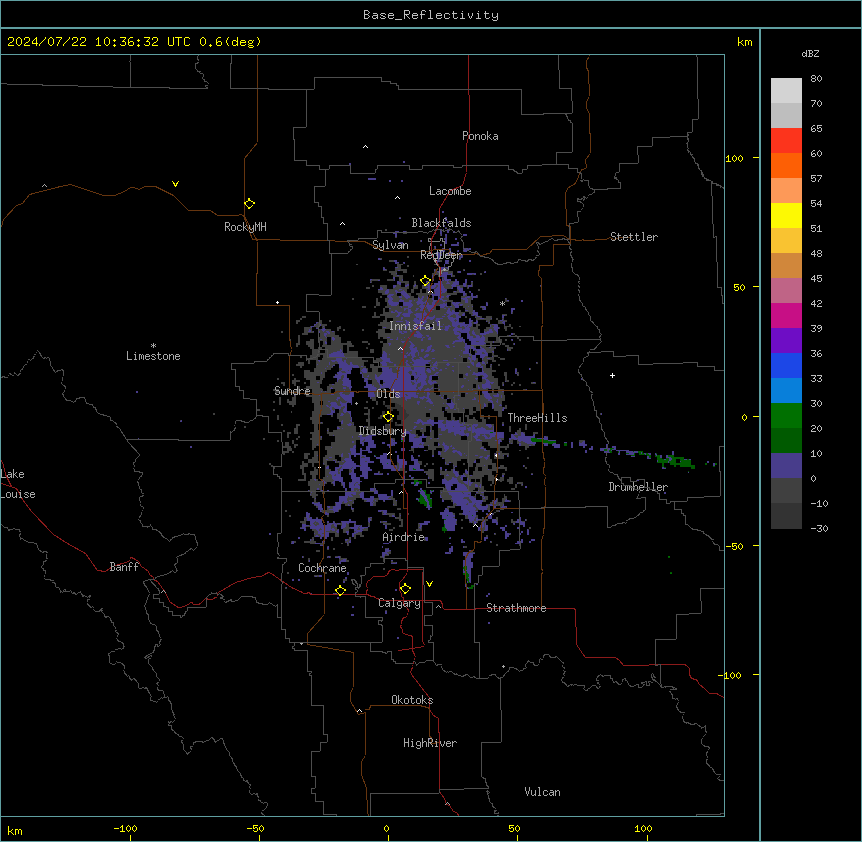Select the orange 57-60 dBZ swatch
Screen dimensions: 862x842
786,165
